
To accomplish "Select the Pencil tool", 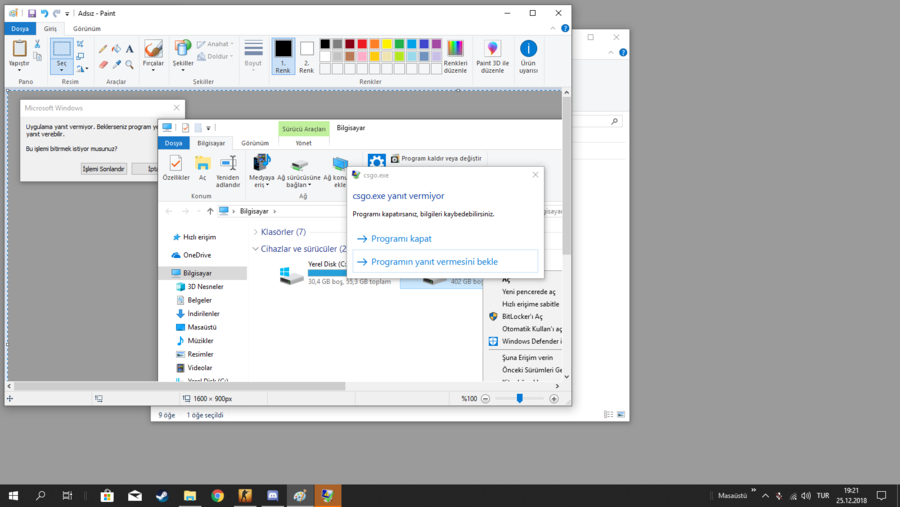I will [103, 49].
